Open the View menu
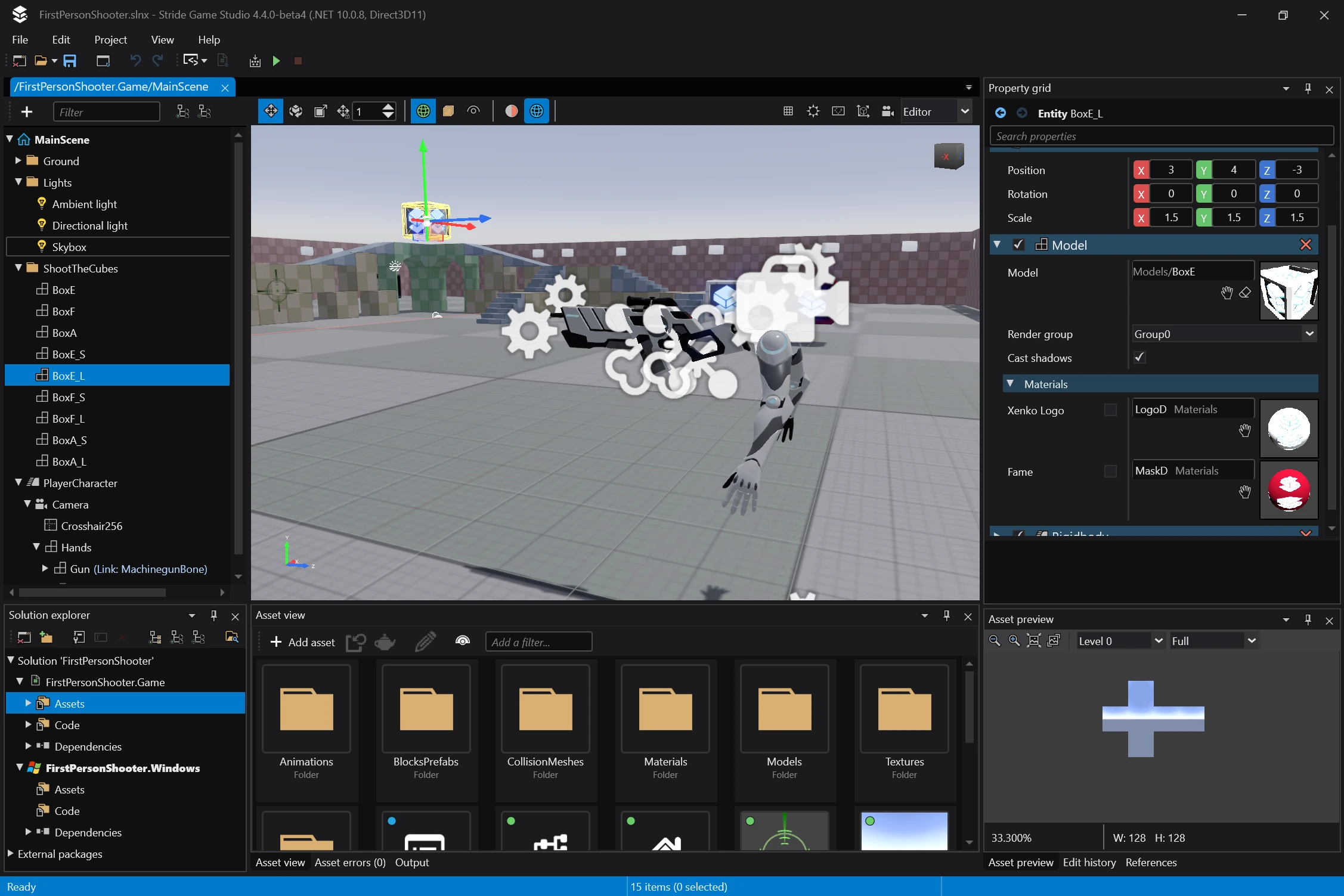 tap(162, 39)
